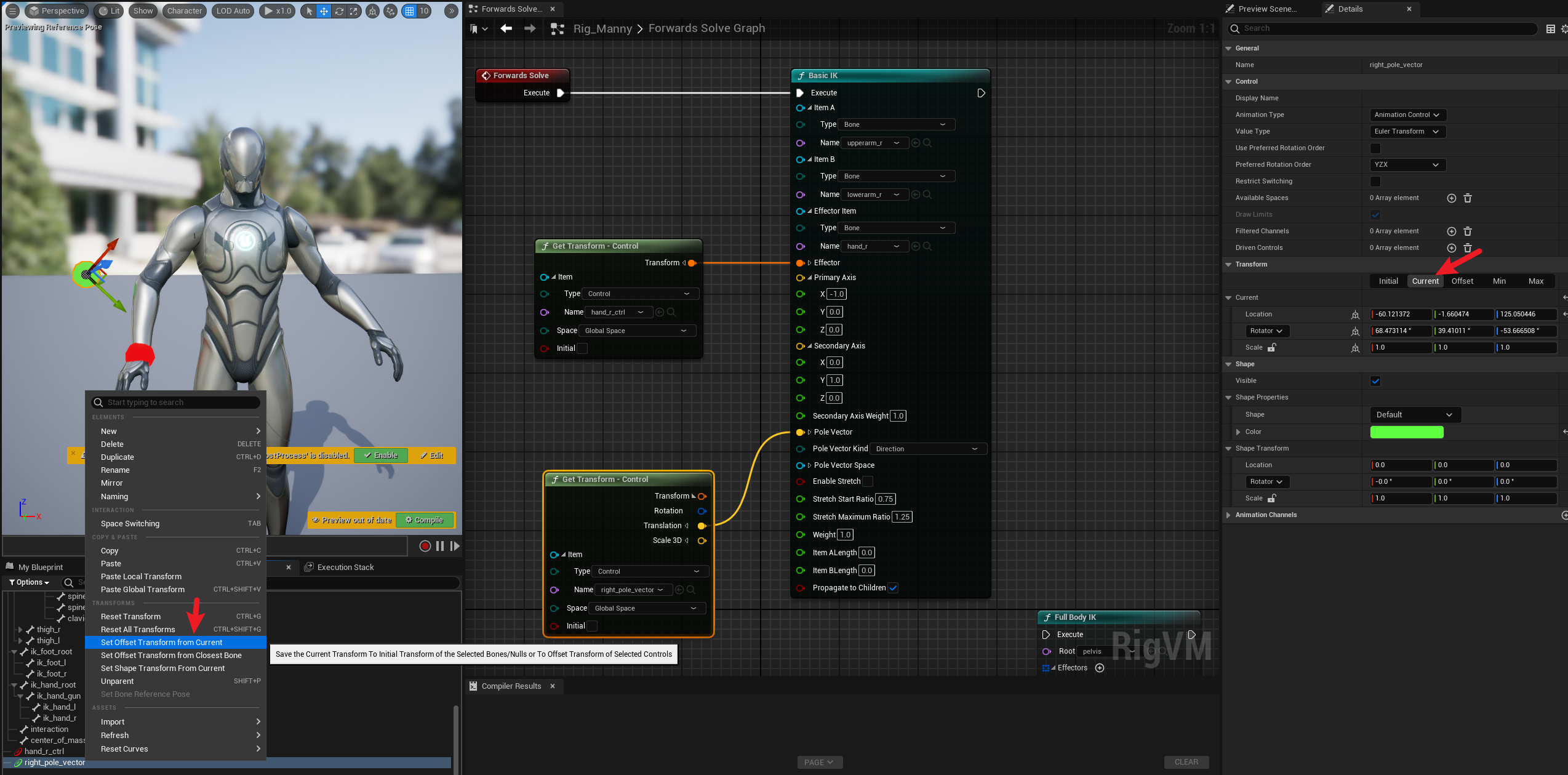1568x775 pixels.
Task: Toggle Shape Transform Scale lock icon
Action: click(x=1272, y=498)
